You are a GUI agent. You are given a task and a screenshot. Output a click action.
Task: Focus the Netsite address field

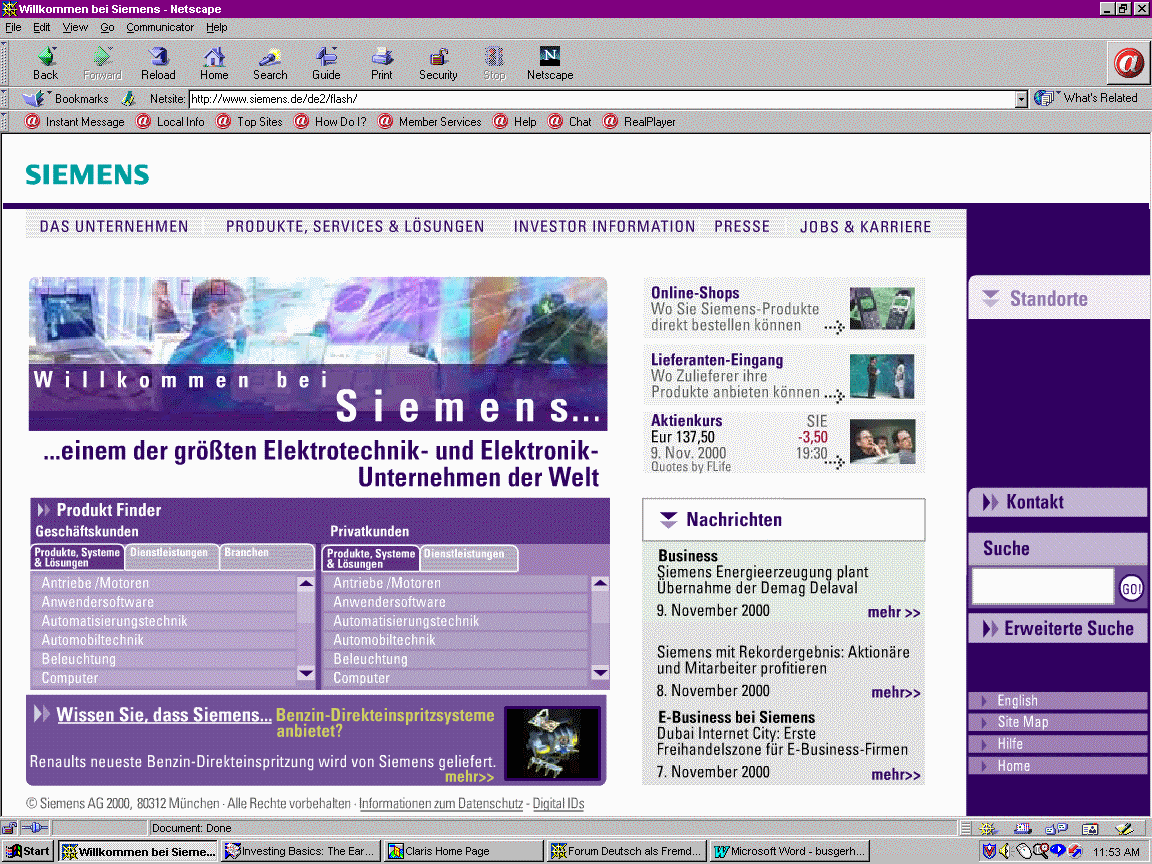pos(602,99)
